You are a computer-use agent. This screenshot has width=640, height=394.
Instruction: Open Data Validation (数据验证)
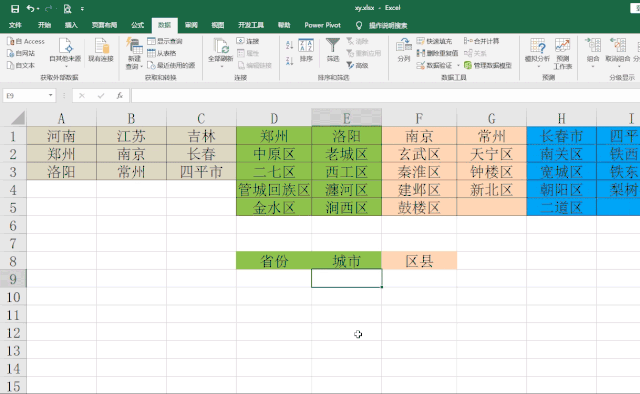point(434,65)
